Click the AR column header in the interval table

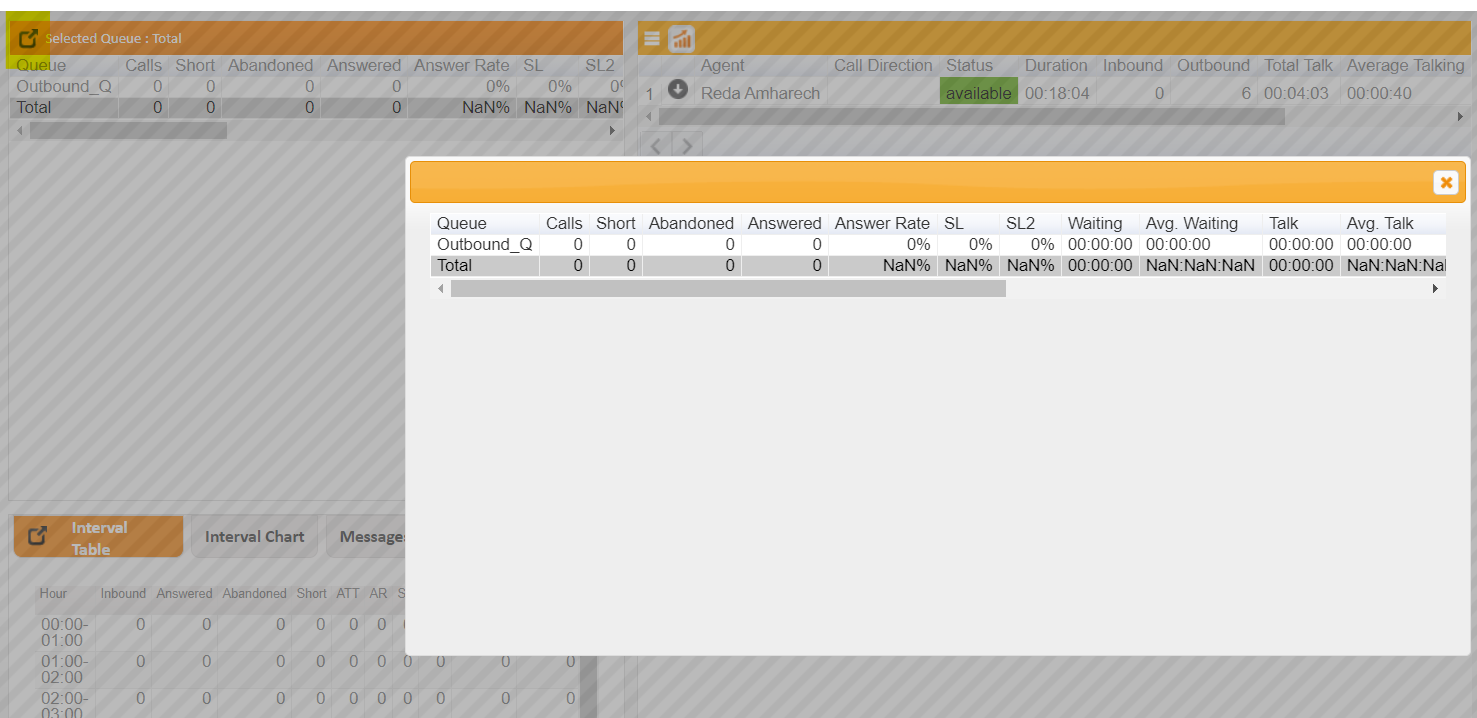coord(378,593)
